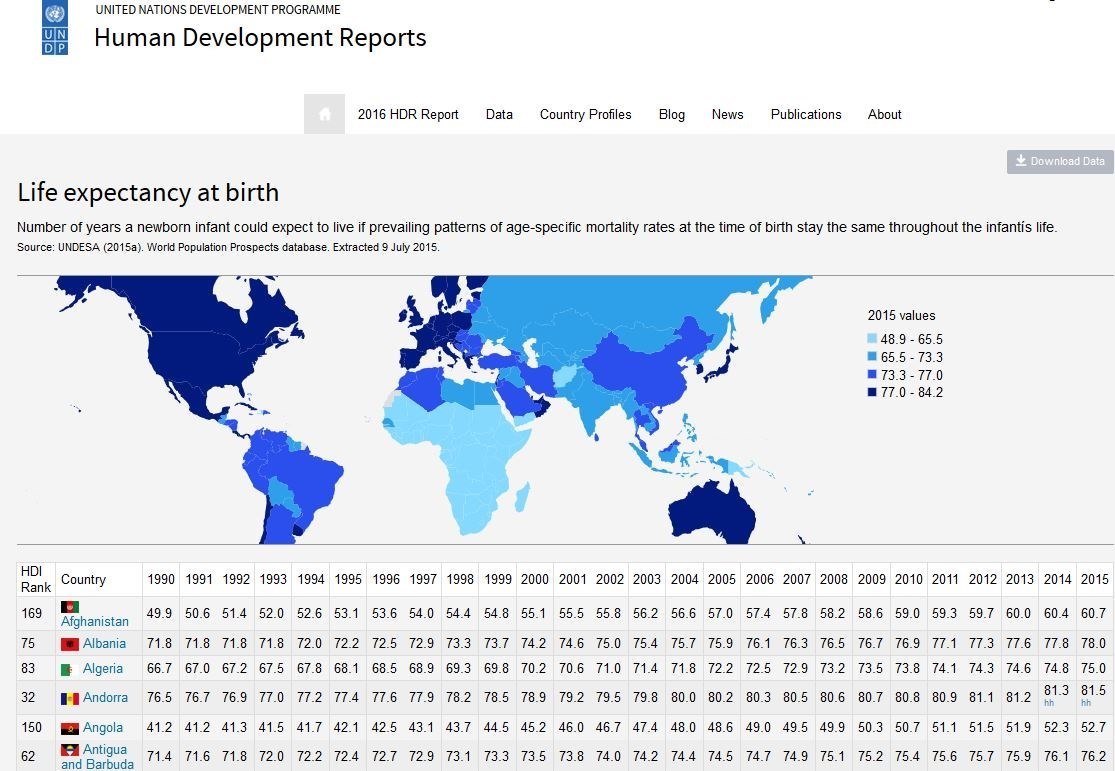This screenshot has height=771, width=1115.
Task: Click the darkest 77.0 - 84.2 legend swatch
Action: pyautogui.click(x=872, y=393)
